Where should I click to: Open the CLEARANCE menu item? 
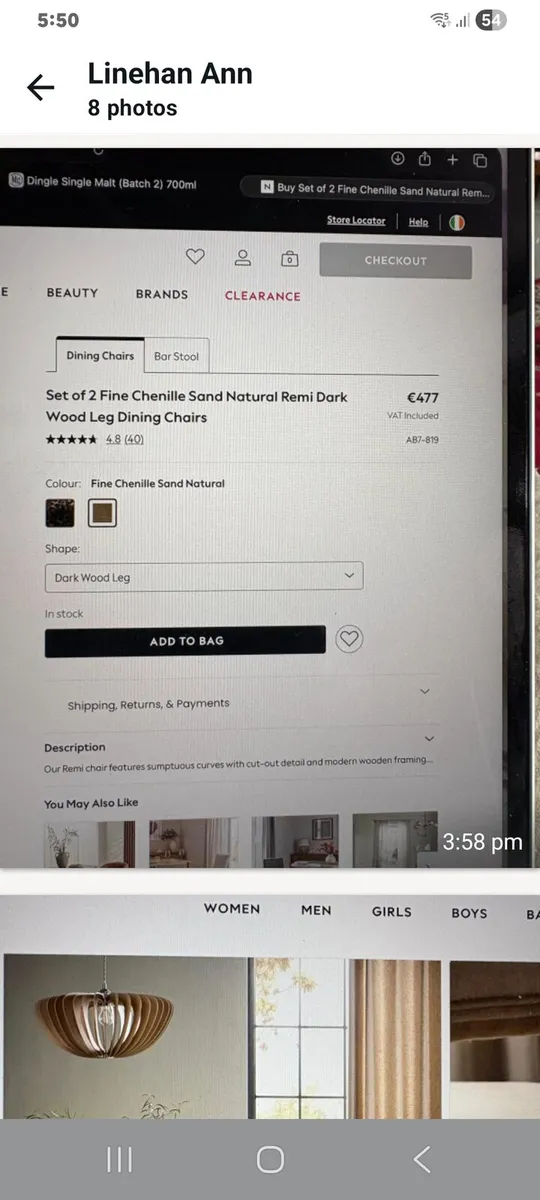coord(262,296)
